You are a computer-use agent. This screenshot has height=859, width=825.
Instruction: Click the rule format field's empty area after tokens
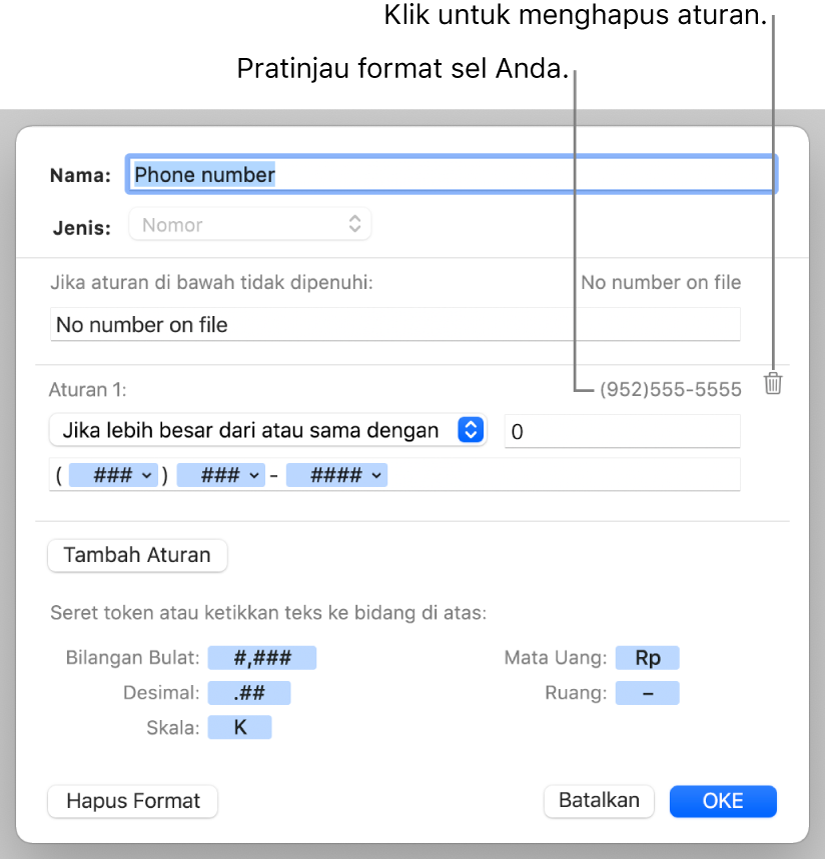(x=564, y=474)
